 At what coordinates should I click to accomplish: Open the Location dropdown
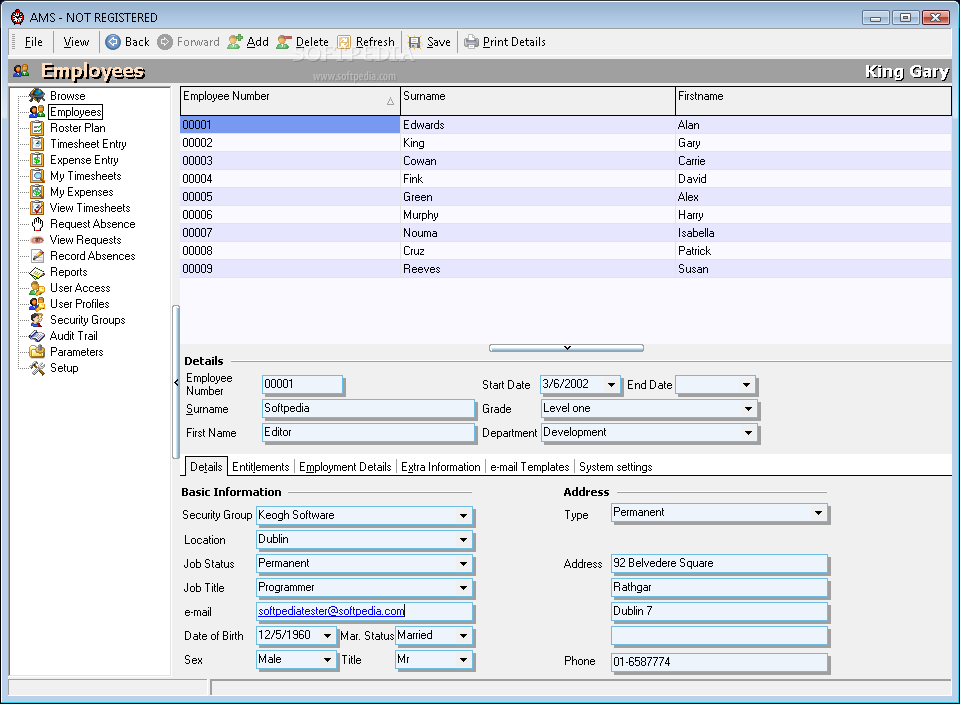pos(463,539)
